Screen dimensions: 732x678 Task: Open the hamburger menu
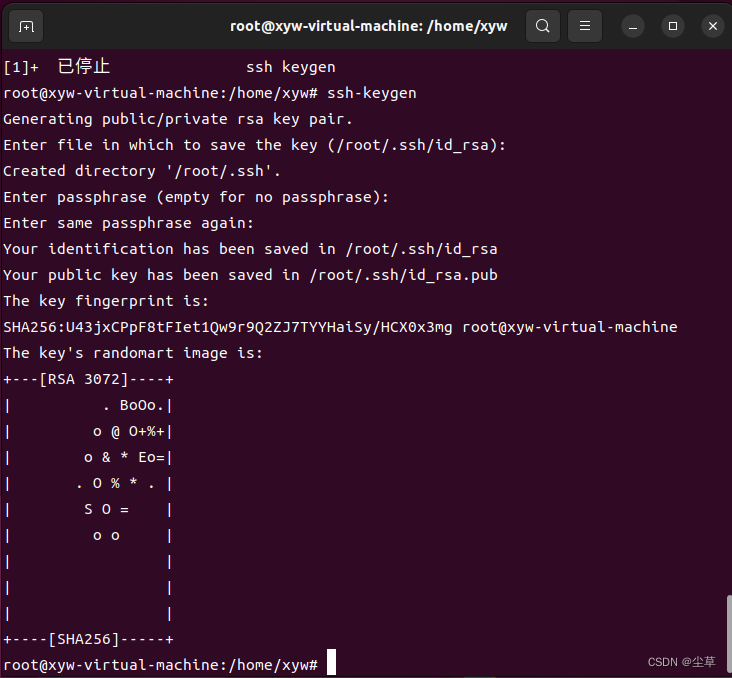(x=584, y=26)
